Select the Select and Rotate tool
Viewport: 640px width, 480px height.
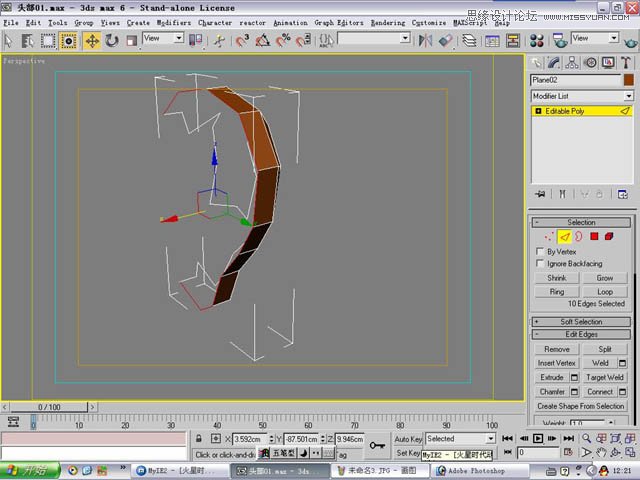click(x=111, y=41)
